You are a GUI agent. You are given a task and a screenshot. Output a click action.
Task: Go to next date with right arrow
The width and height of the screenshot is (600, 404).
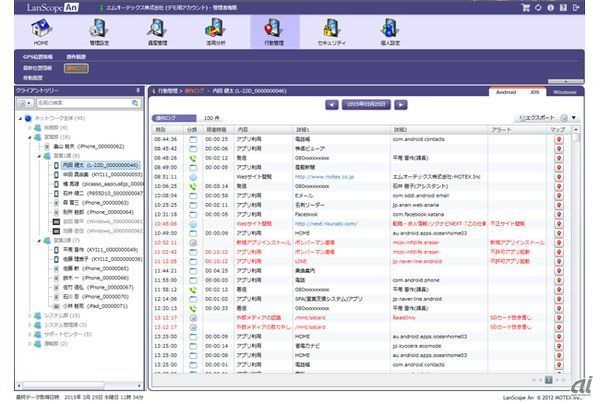click(x=401, y=103)
